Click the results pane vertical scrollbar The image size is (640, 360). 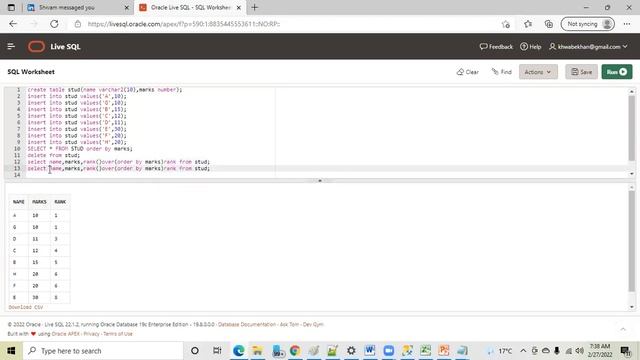(x=632, y=241)
